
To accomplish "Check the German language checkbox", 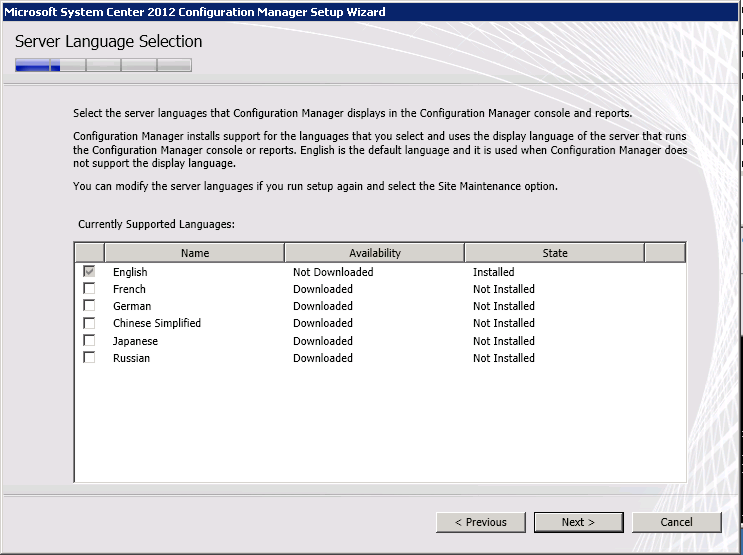I will (89, 305).
